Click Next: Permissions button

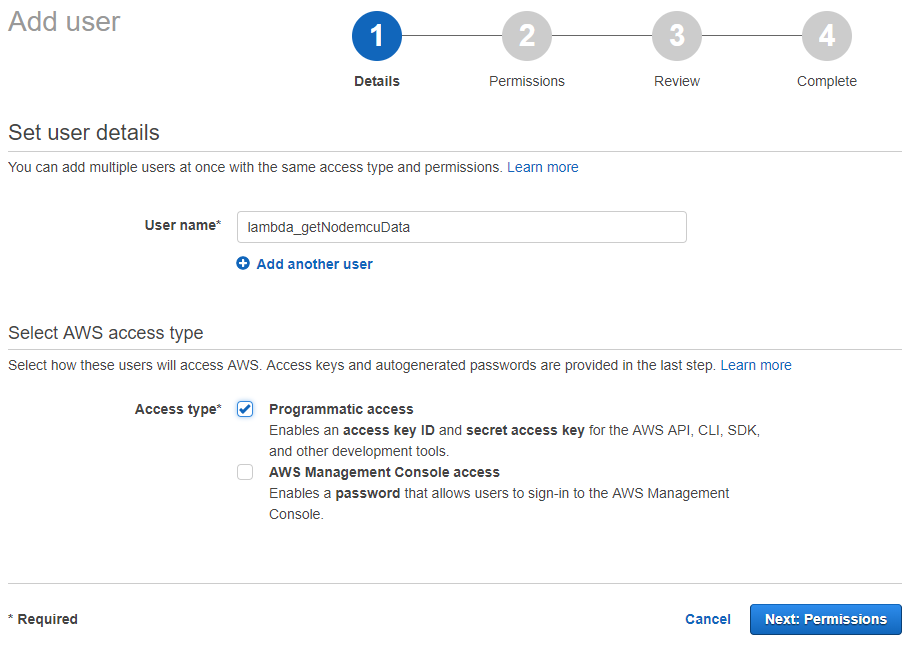point(825,619)
